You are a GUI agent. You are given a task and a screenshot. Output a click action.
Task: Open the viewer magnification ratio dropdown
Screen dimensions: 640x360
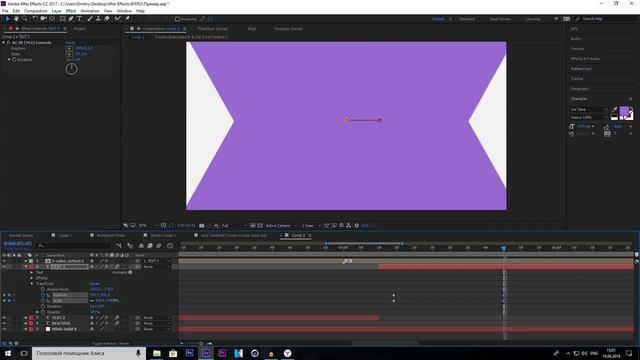[x=148, y=225]
